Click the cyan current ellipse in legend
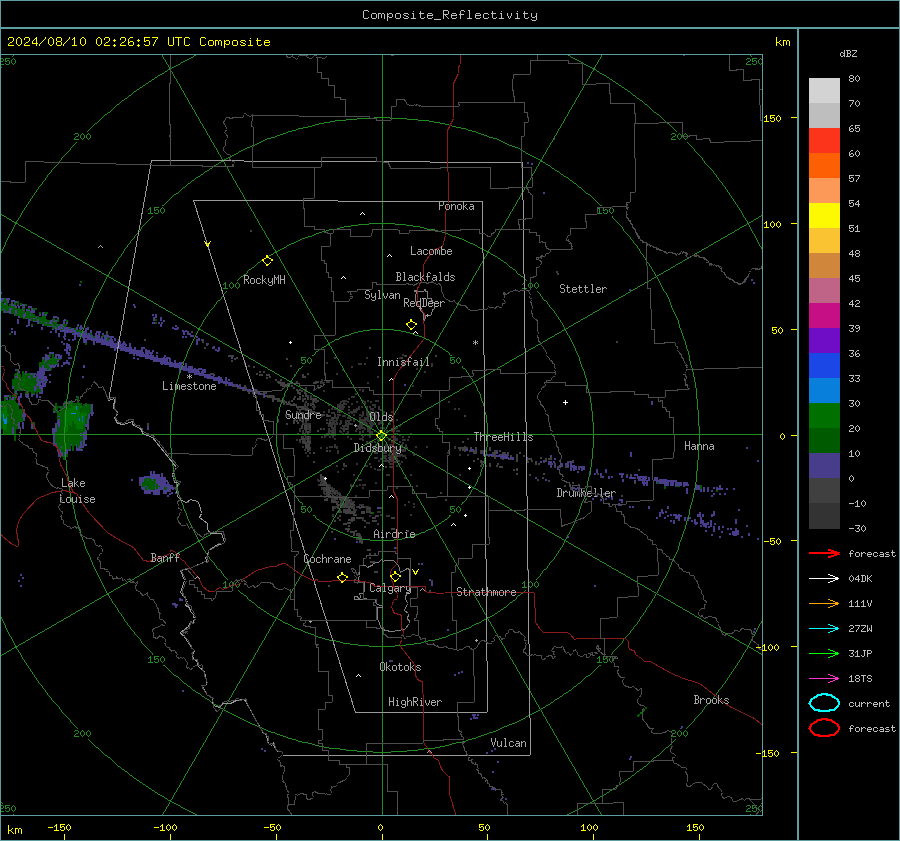 pos(824,703)
